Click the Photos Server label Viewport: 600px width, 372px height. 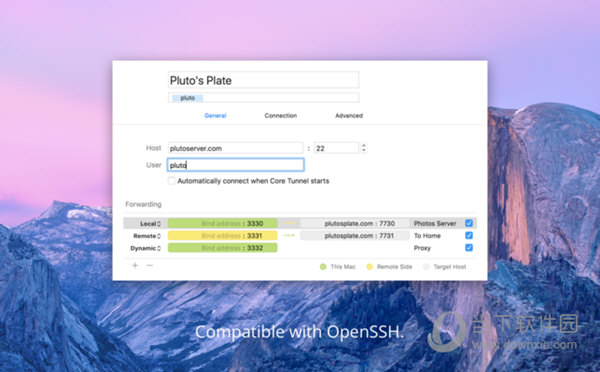pyautogui.click(x=435, y=224)
